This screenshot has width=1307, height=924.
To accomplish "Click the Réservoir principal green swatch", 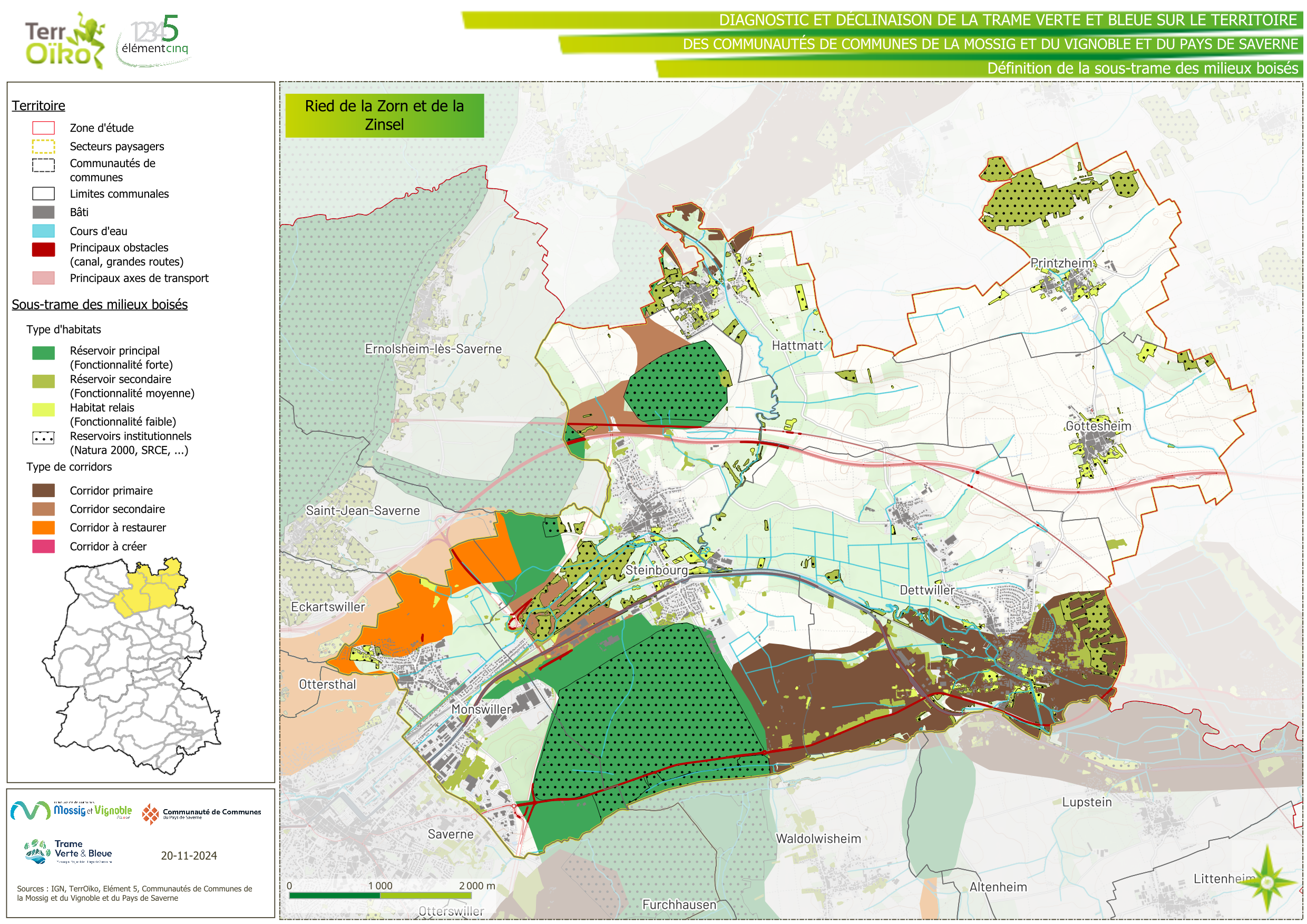I will click(x=43, y=353).
